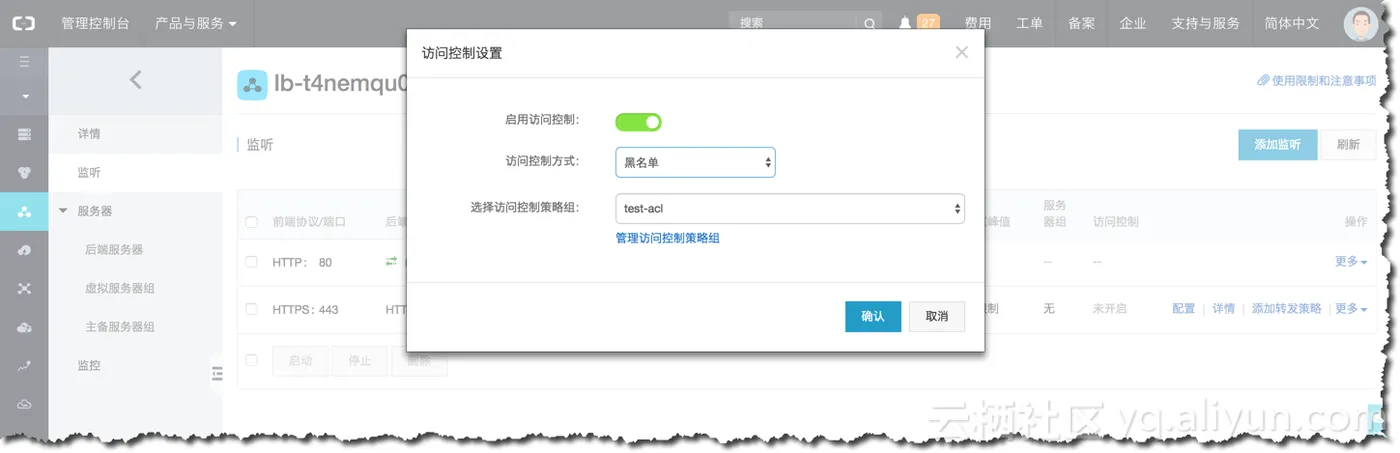Open the server stack icon in left rail
This screenshot has width=1400, height=453.
point(25,134)
